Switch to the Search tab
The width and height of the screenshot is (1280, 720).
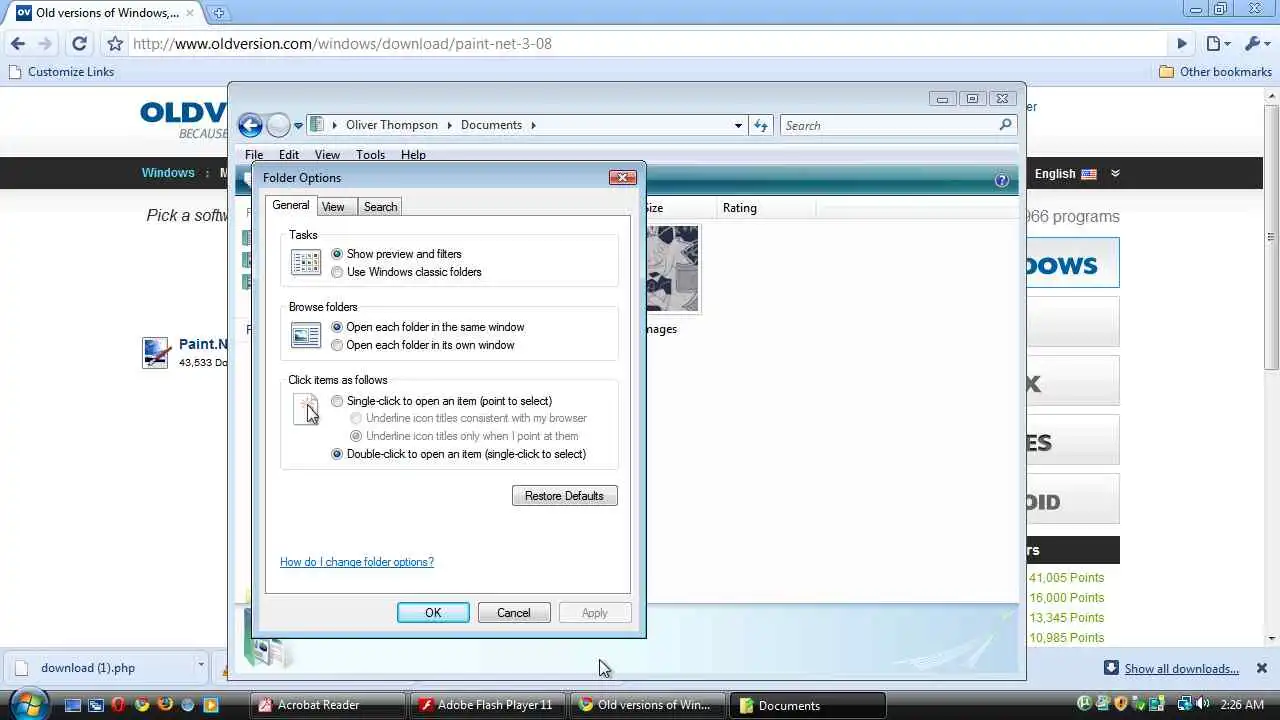tap(380, 206)
